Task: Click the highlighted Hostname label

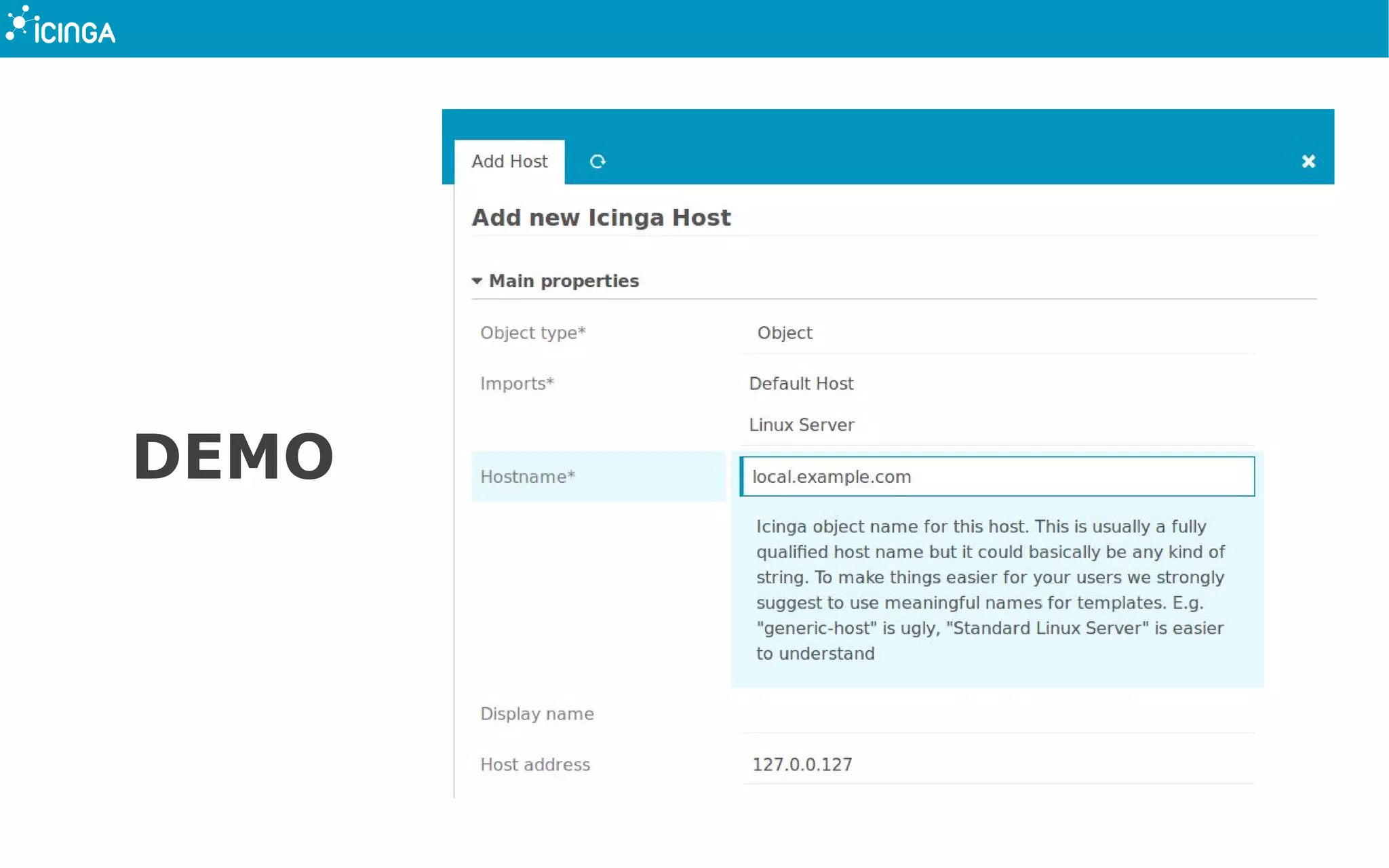Action: click(528, 477)
